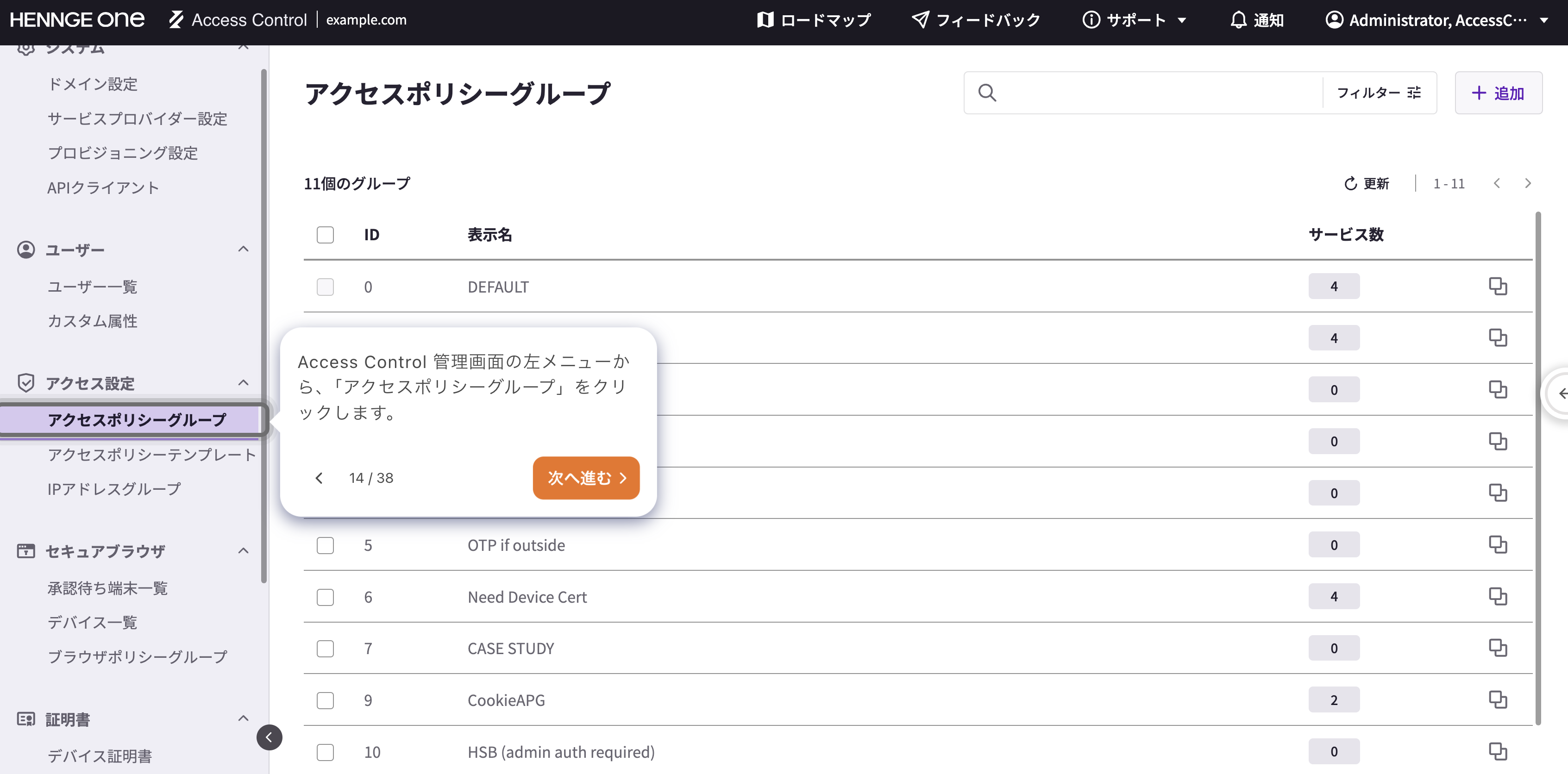Collapse the ユーザー sidebar section
This screenshot has width=1568, height=774.
[x=244, y=250]
